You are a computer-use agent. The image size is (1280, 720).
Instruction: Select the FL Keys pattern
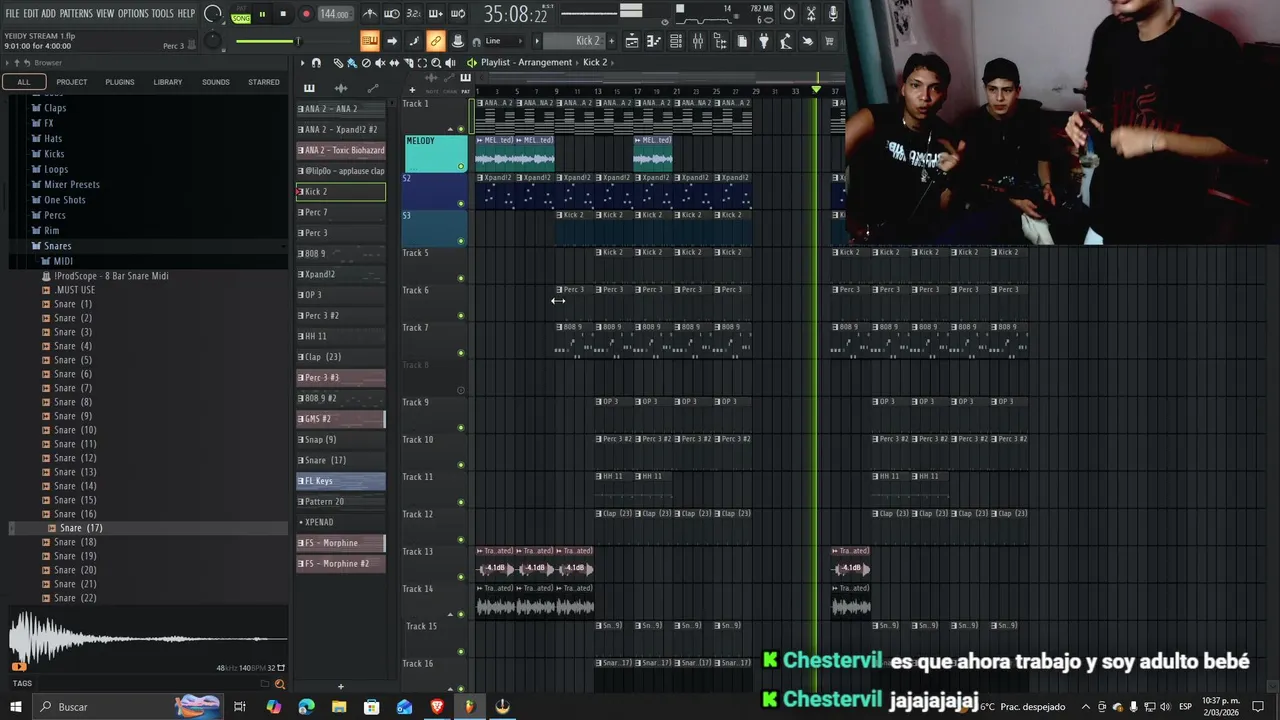[x=341, y=481]
